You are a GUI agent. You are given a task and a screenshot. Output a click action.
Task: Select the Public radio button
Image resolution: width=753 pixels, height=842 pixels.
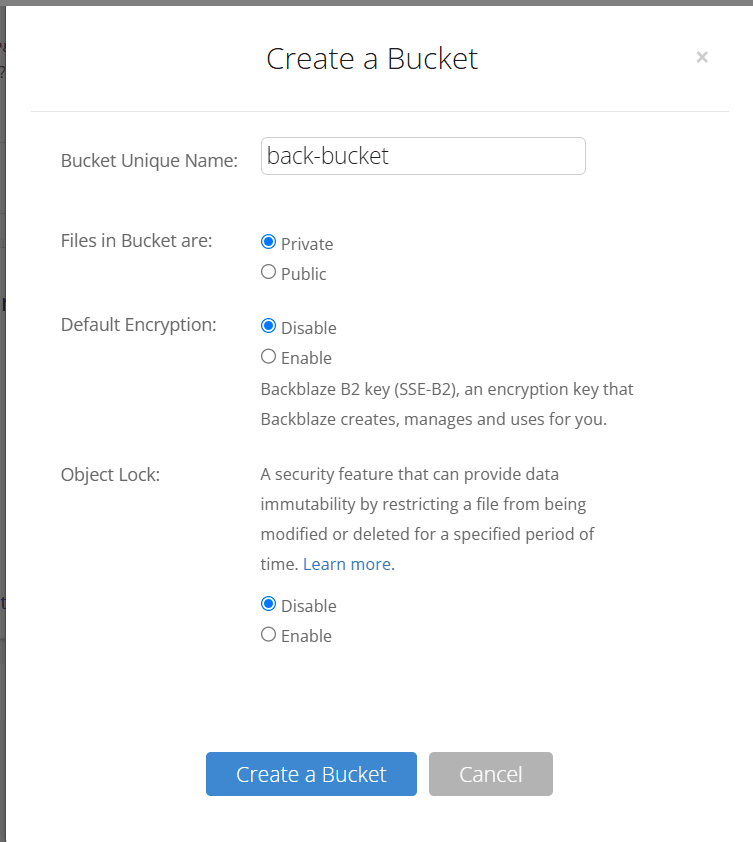pos(268,271)
